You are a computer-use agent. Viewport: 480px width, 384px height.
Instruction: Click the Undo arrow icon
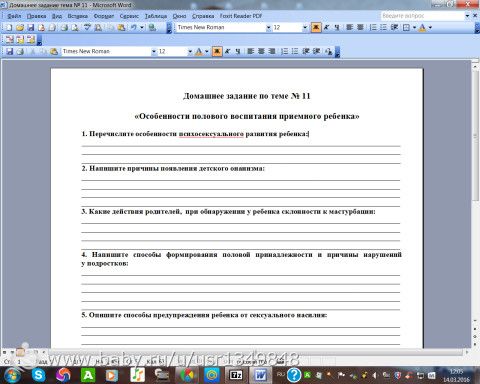tap(134, 28)
